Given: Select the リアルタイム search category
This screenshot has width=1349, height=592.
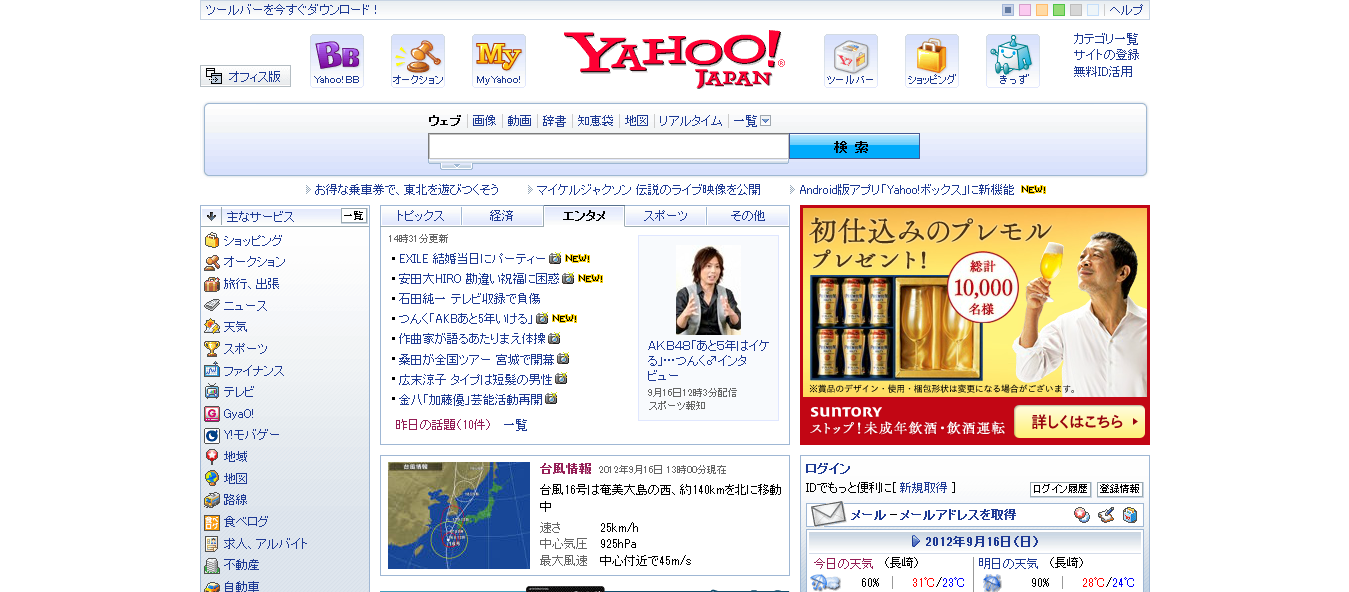Looking at the screenshot, I should pos(690,121).
